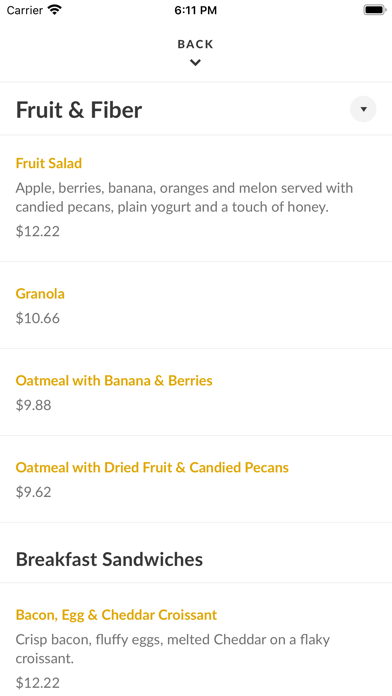Select Bacon, Egg & Cheddar Croissant

(x=116, y=615)
